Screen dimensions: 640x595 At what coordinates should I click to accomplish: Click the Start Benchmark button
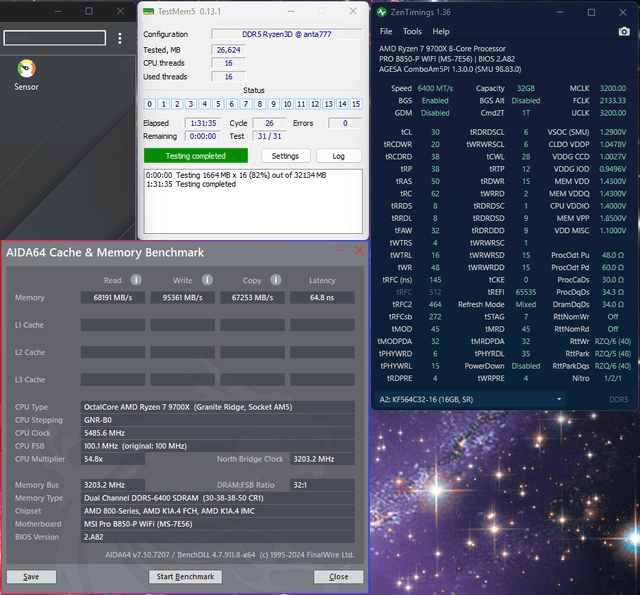(185, 576)
